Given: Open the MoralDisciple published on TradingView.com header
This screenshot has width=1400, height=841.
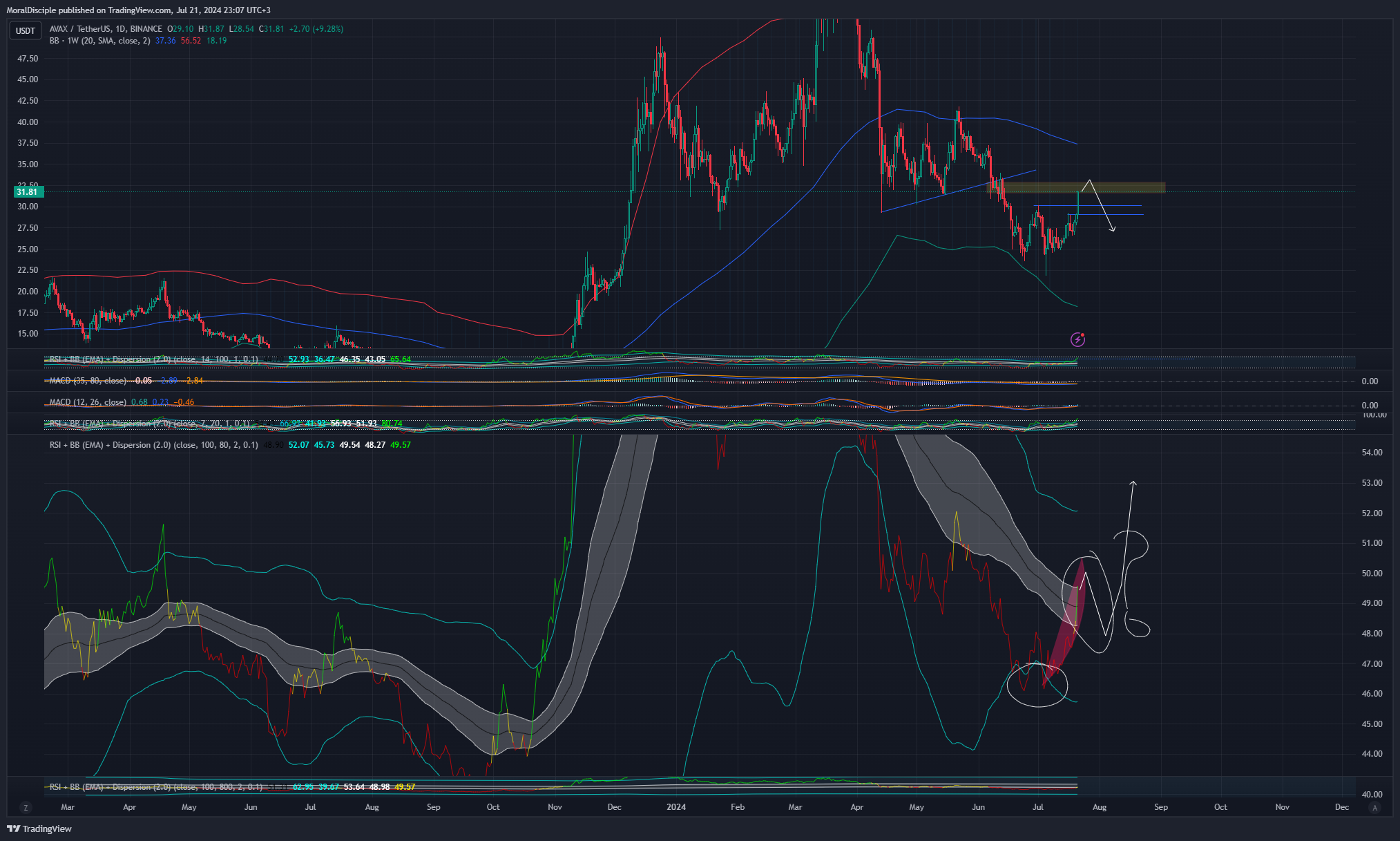Looking at the screenshot, I should pyautogui.click(x=138, y=10).
